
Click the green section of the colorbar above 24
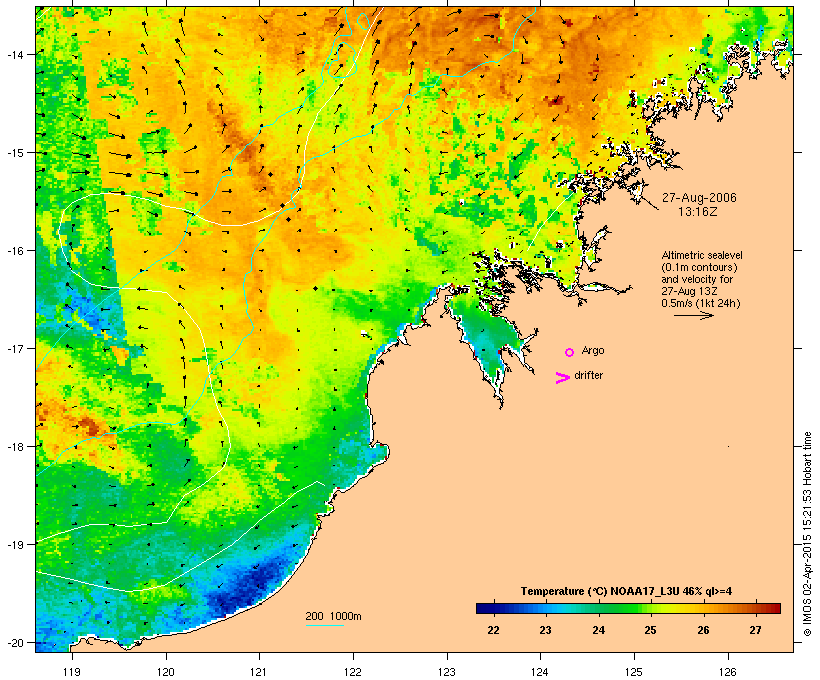[x=599, y=608]
